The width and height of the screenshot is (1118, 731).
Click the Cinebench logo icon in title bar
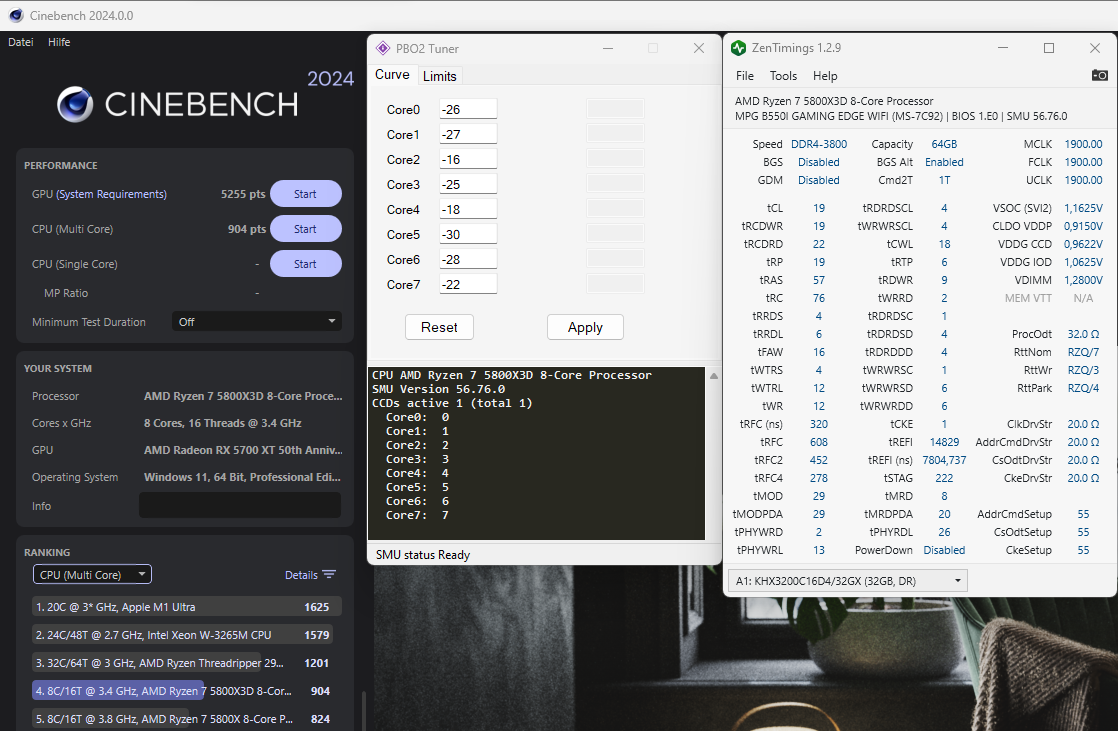16,15
